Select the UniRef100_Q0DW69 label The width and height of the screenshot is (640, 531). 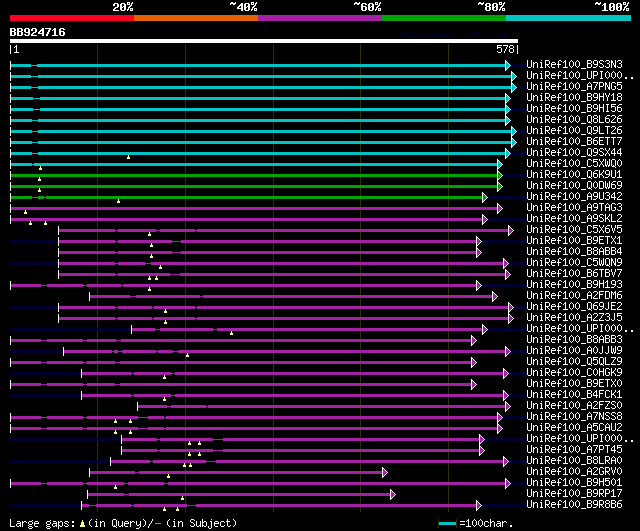(574, 186)
